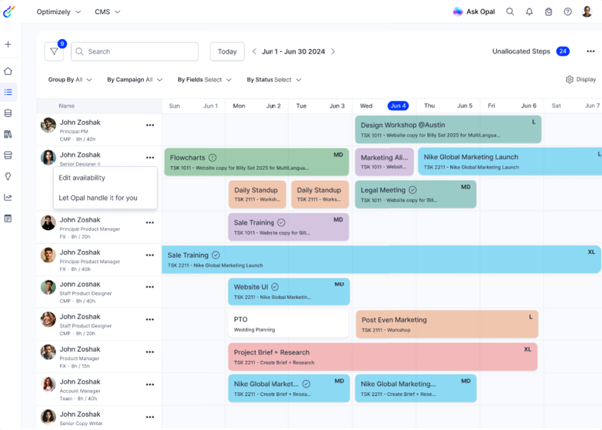Screen dimensions: 602x430
Task: Toggle check circle on Legal Meeting task
Action: point(412,190)
